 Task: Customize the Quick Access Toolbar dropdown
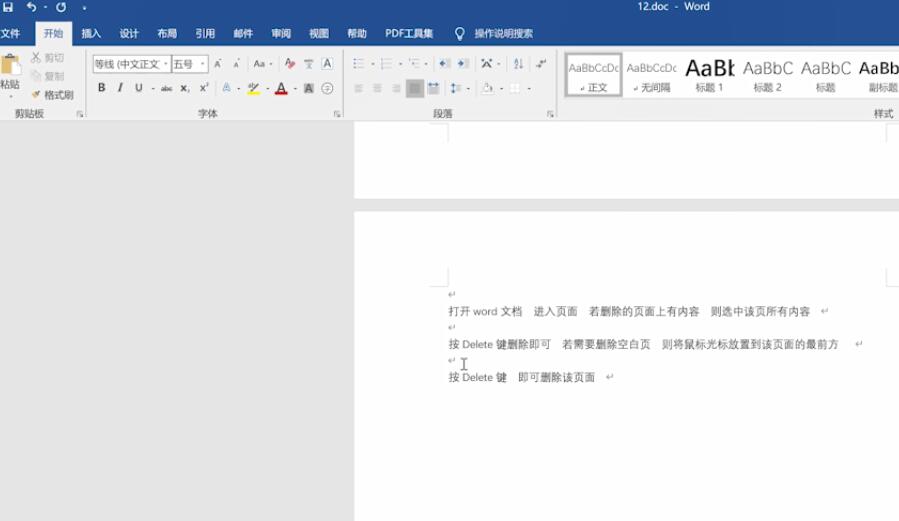click(x=84, y=8)
